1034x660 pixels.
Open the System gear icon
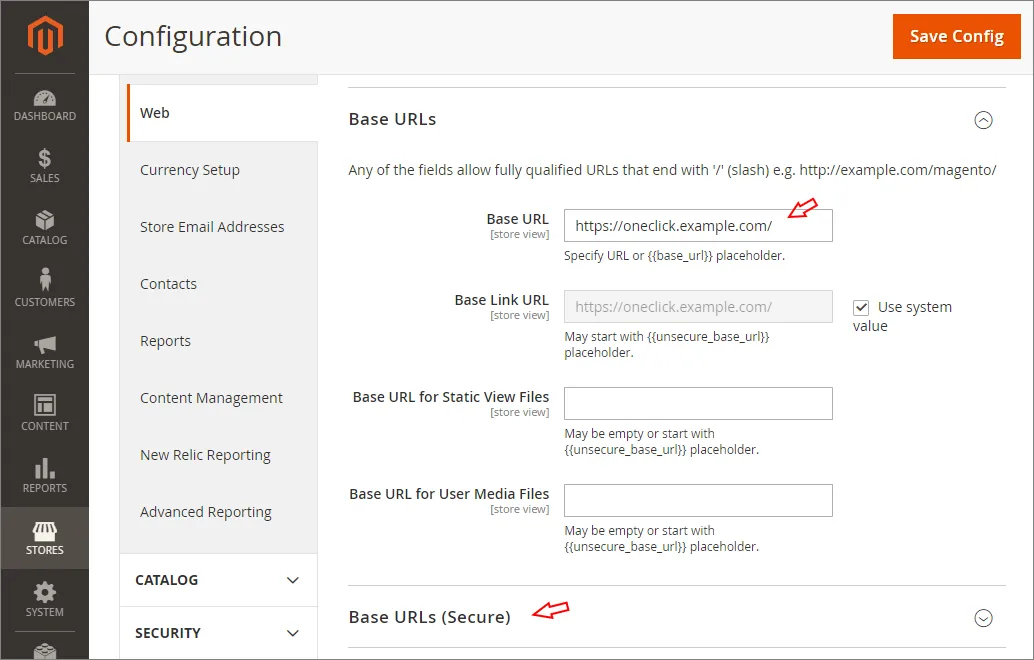pyautogui.click(x=45, y=592)
